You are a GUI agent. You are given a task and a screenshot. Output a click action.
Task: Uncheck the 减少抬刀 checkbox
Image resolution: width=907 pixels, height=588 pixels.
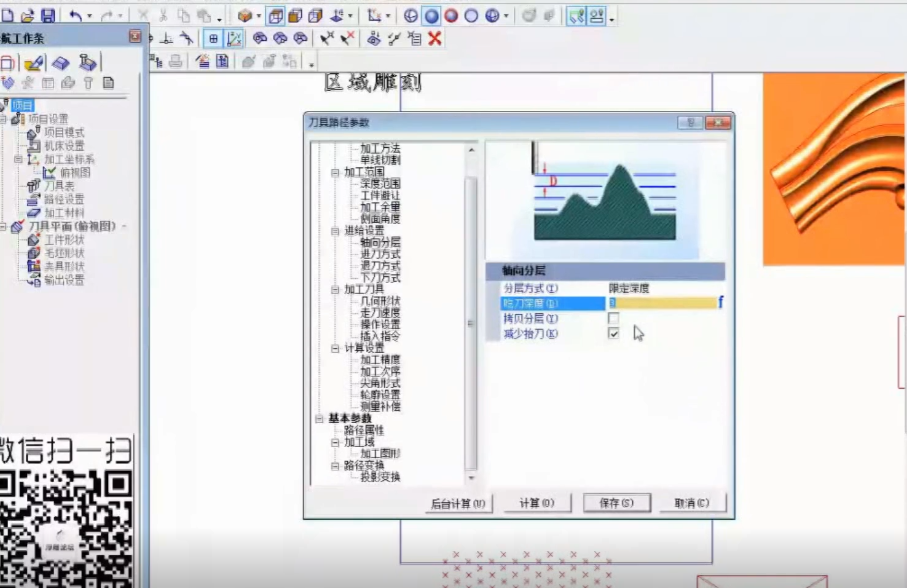pos(613,333)
